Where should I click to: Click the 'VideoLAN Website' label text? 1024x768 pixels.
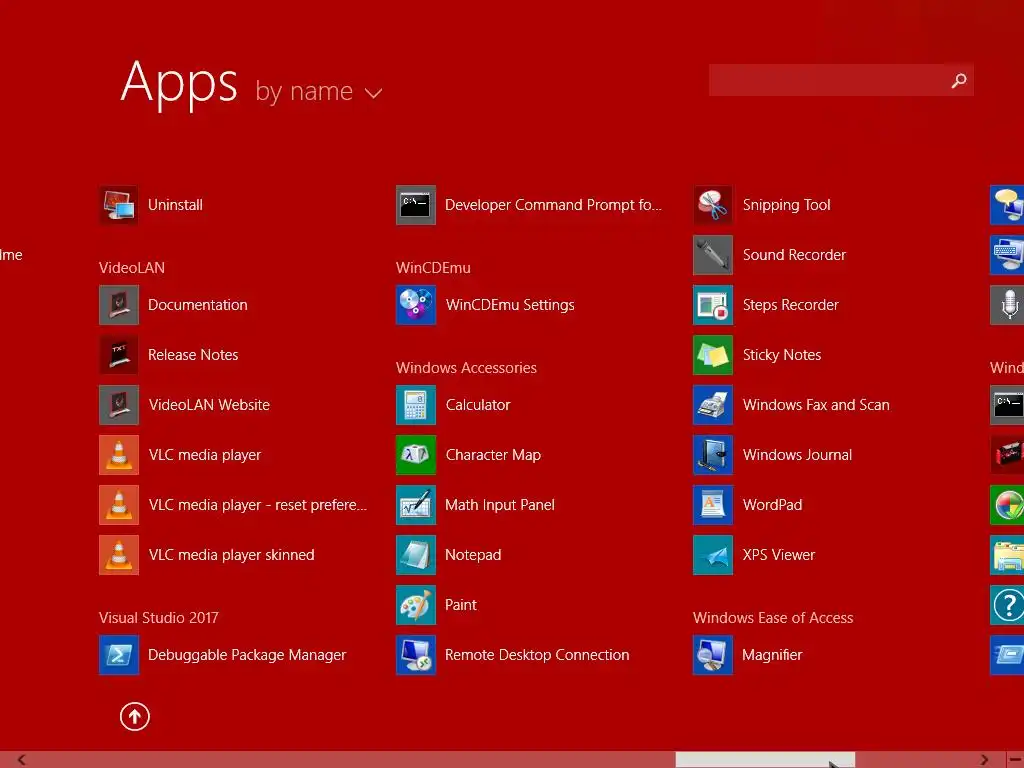coord(209,405)
